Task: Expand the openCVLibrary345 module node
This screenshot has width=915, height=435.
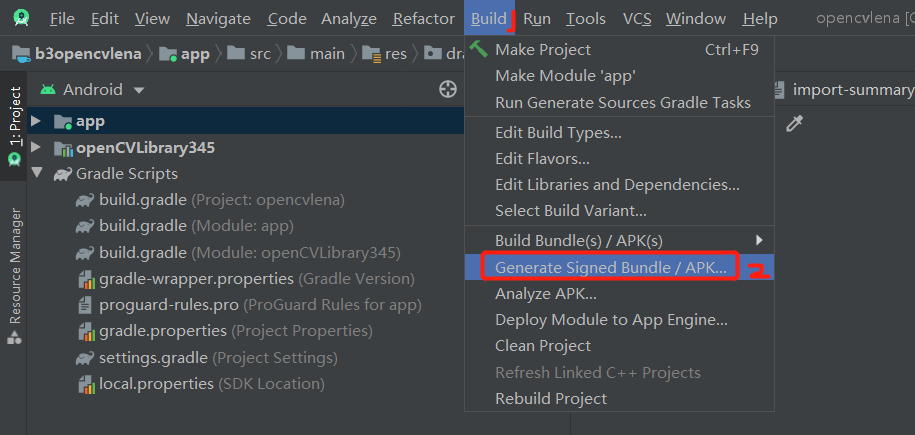Action: (36, 148)
